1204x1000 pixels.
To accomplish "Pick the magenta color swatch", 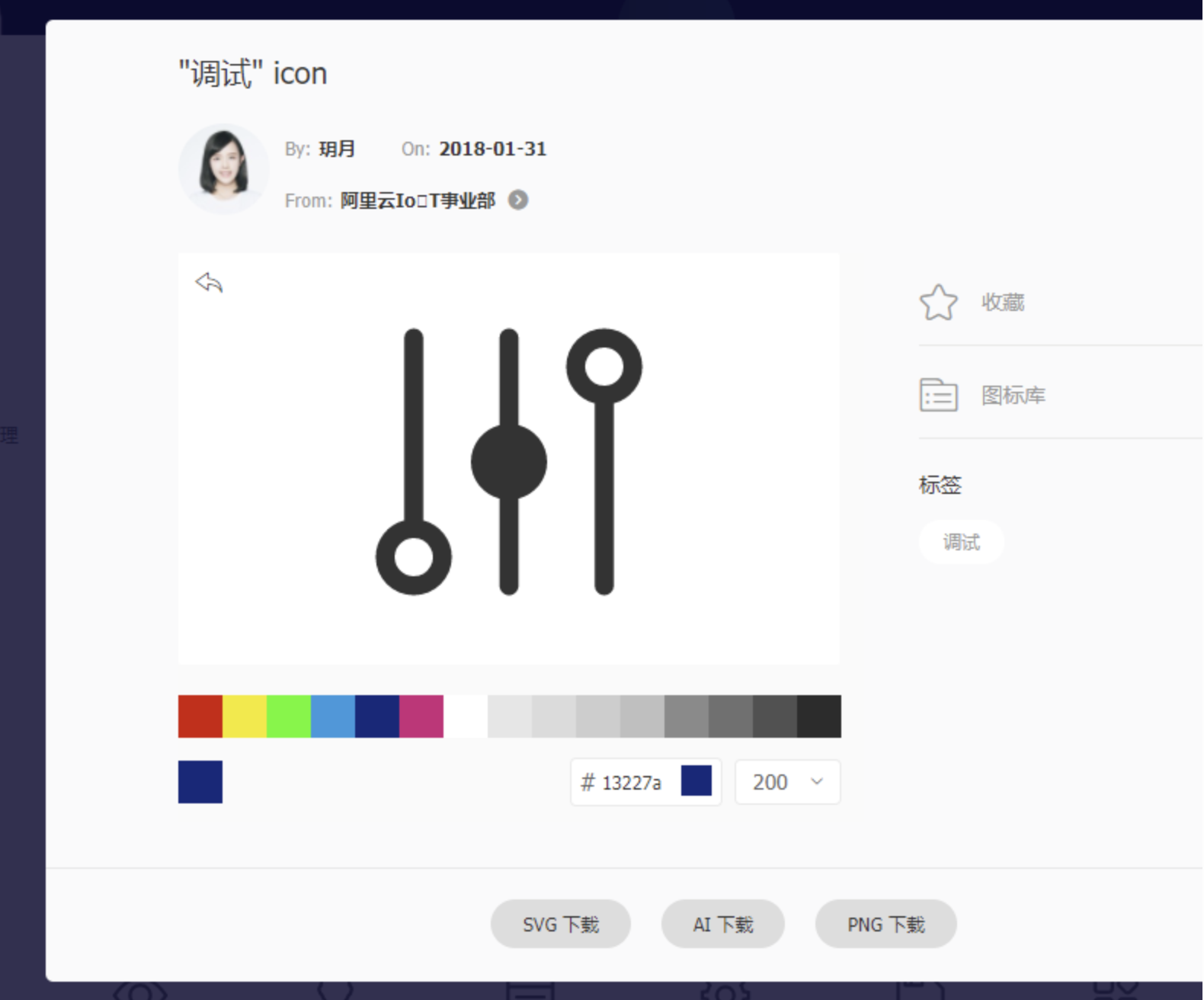I will [421, 716].
